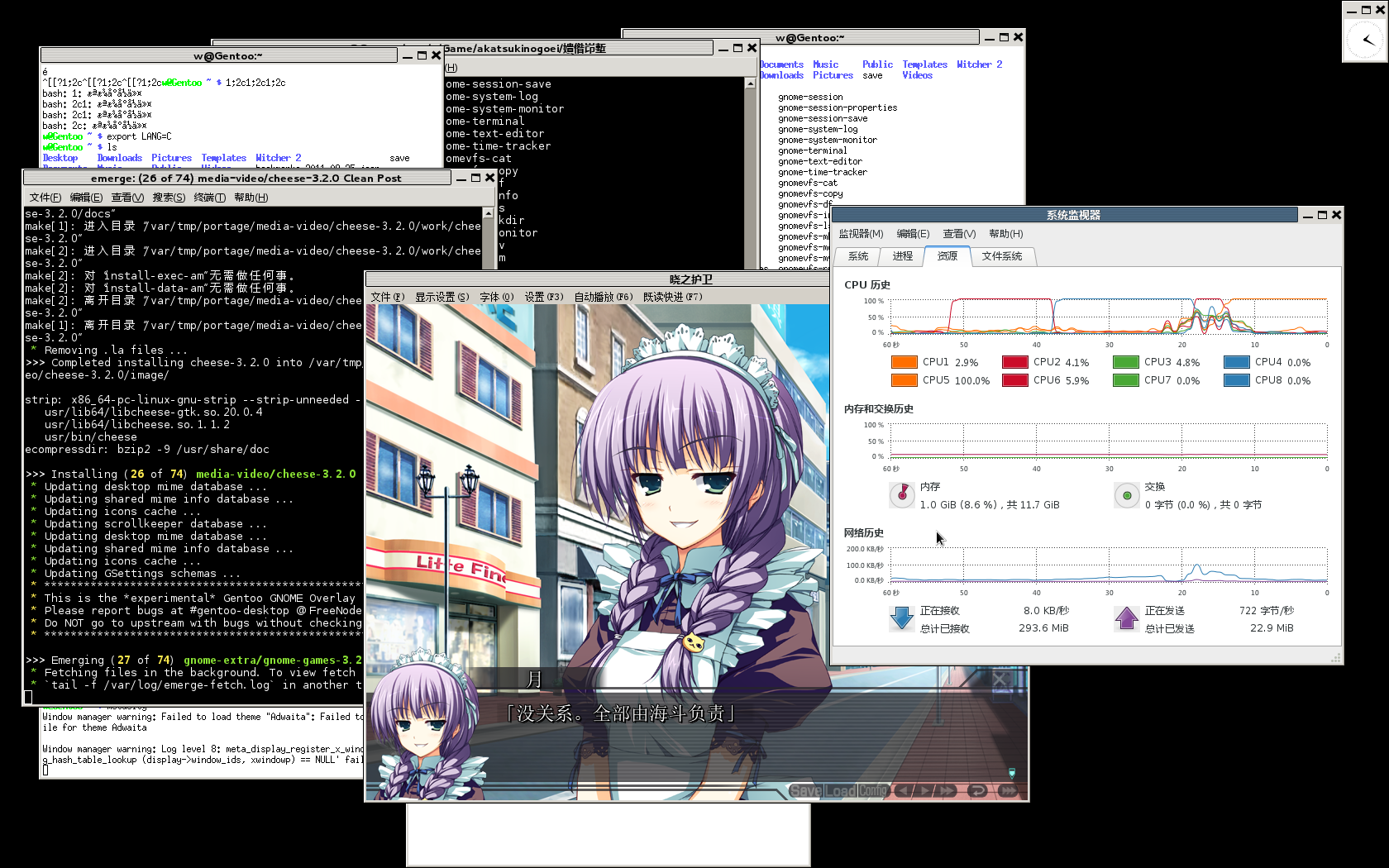This screenshot has height=868, width=1389.
Task: Click 既读快进(F7) in the game menu bar
Action: (673, 297)
